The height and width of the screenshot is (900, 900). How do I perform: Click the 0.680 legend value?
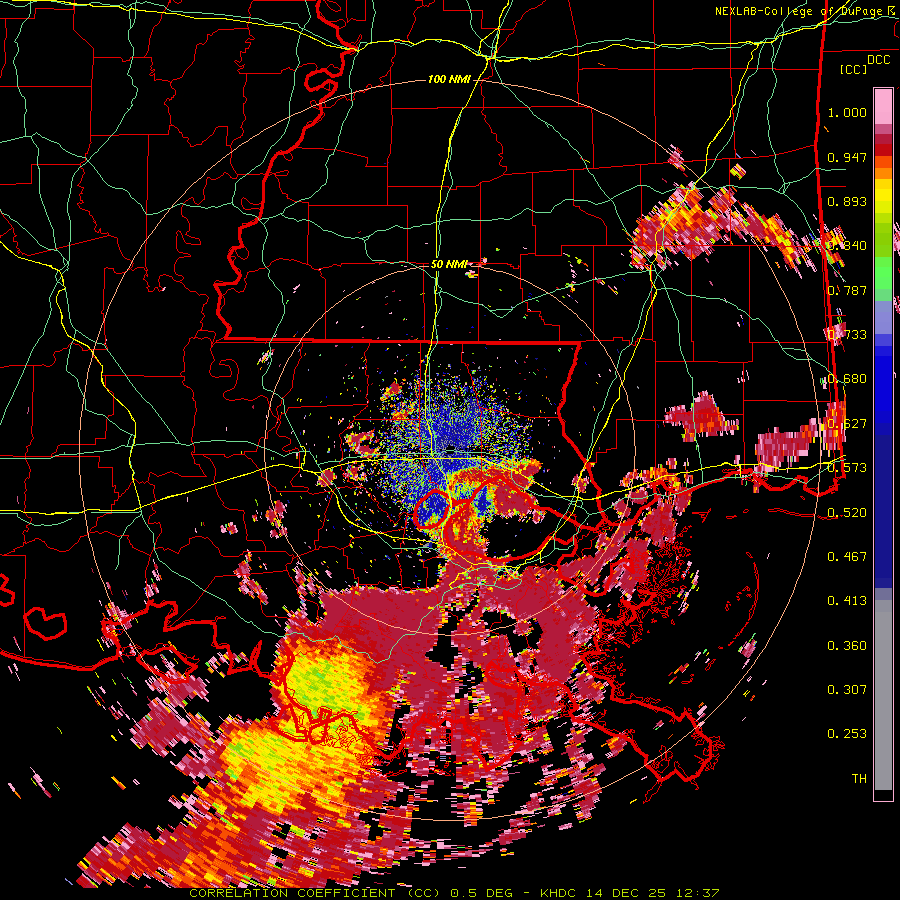847,378
